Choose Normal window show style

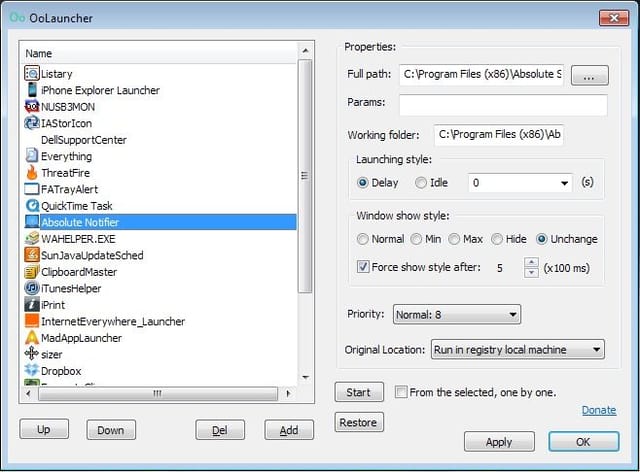[x=362, y=239]
